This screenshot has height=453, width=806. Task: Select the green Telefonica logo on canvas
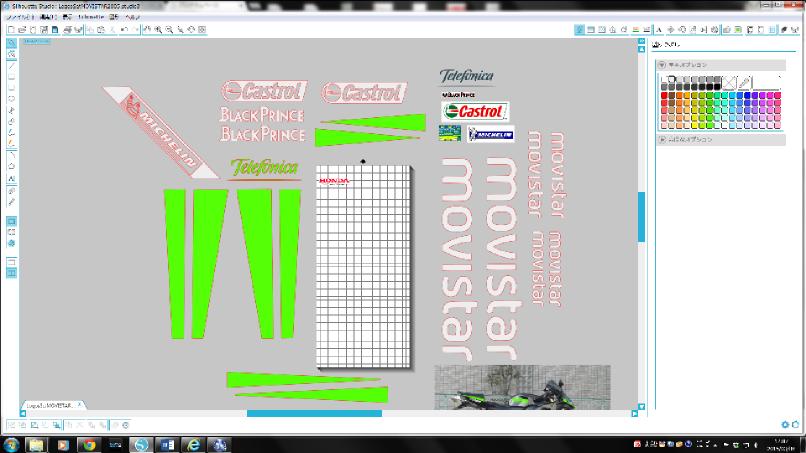click(x=264, y=169)
